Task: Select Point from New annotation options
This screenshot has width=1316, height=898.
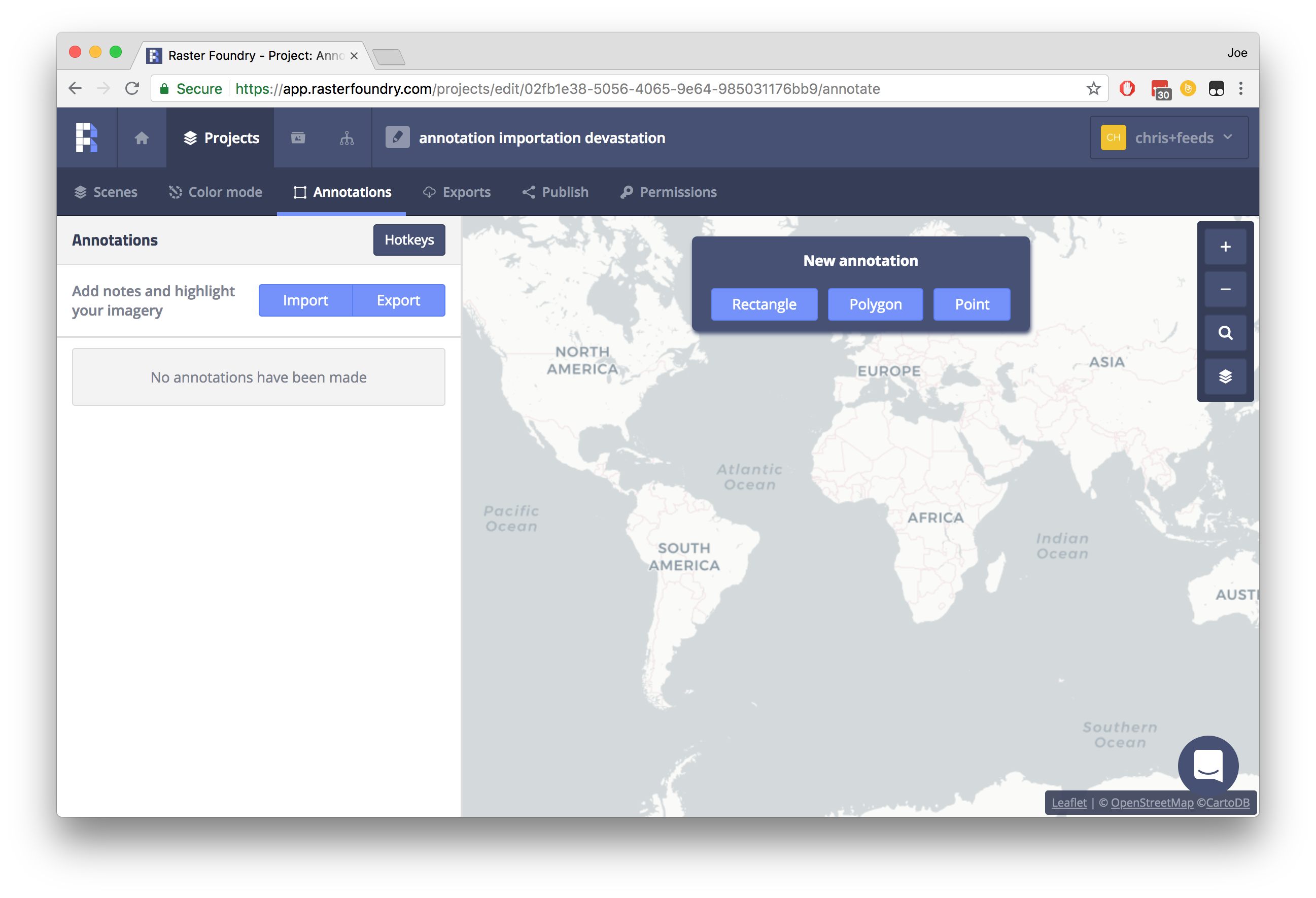Action: pyautogui.click(x=971, y=304)
